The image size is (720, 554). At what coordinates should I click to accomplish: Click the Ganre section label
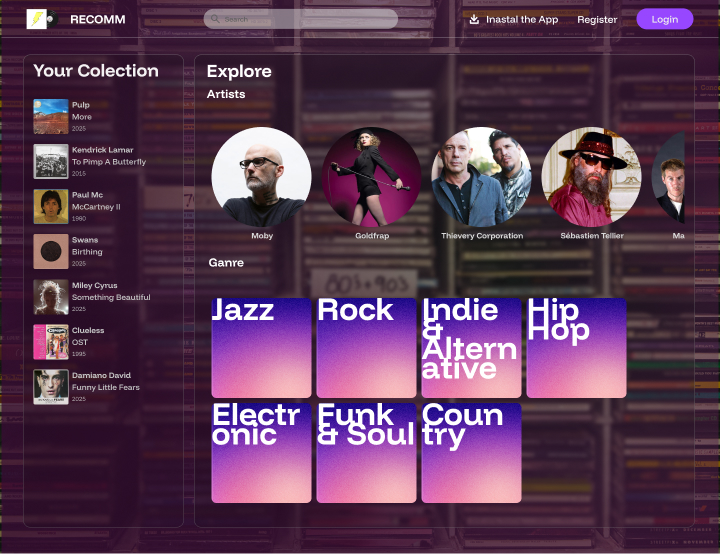[226, 262]
